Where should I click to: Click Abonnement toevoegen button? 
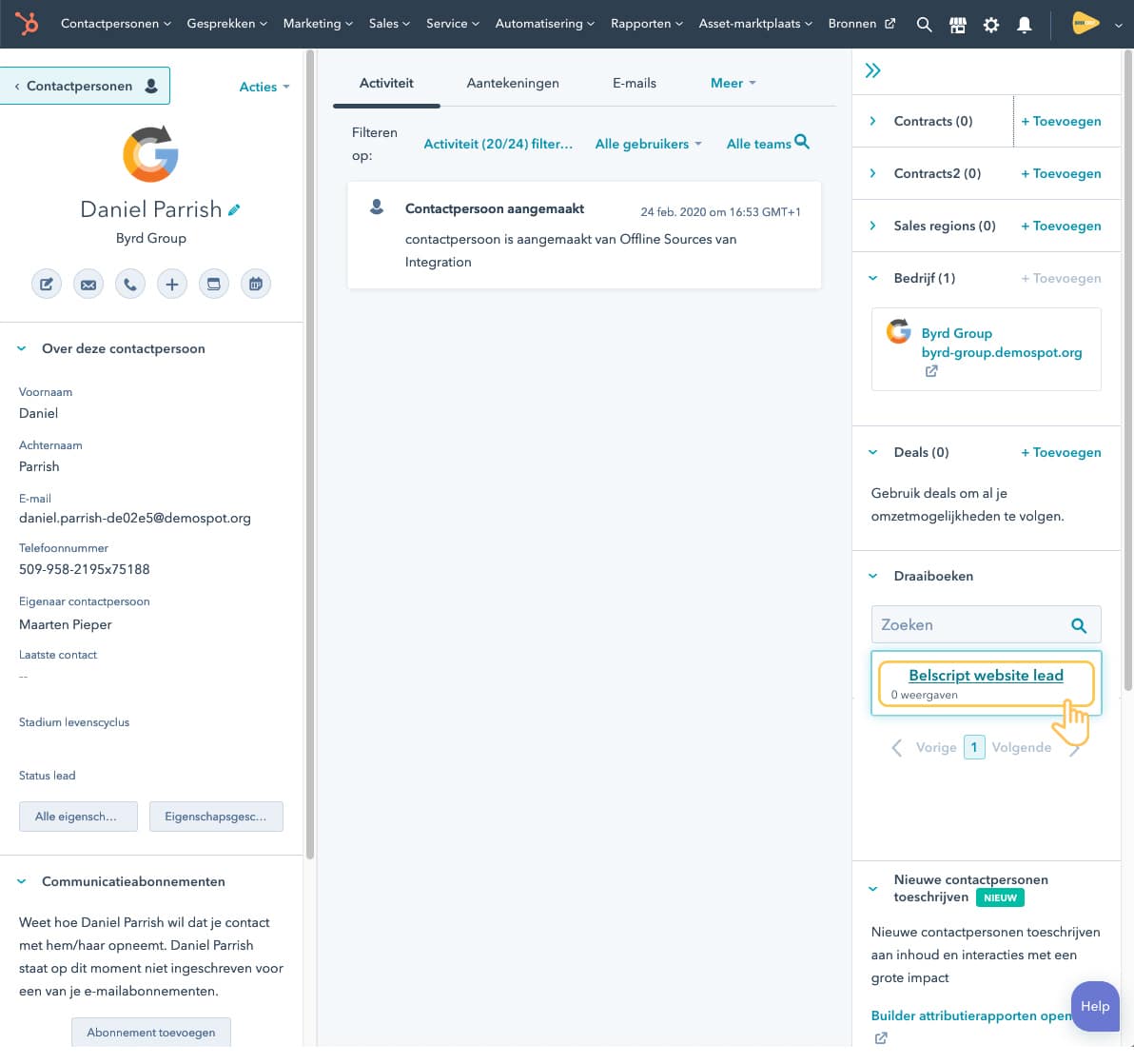tap(151, 1033)
